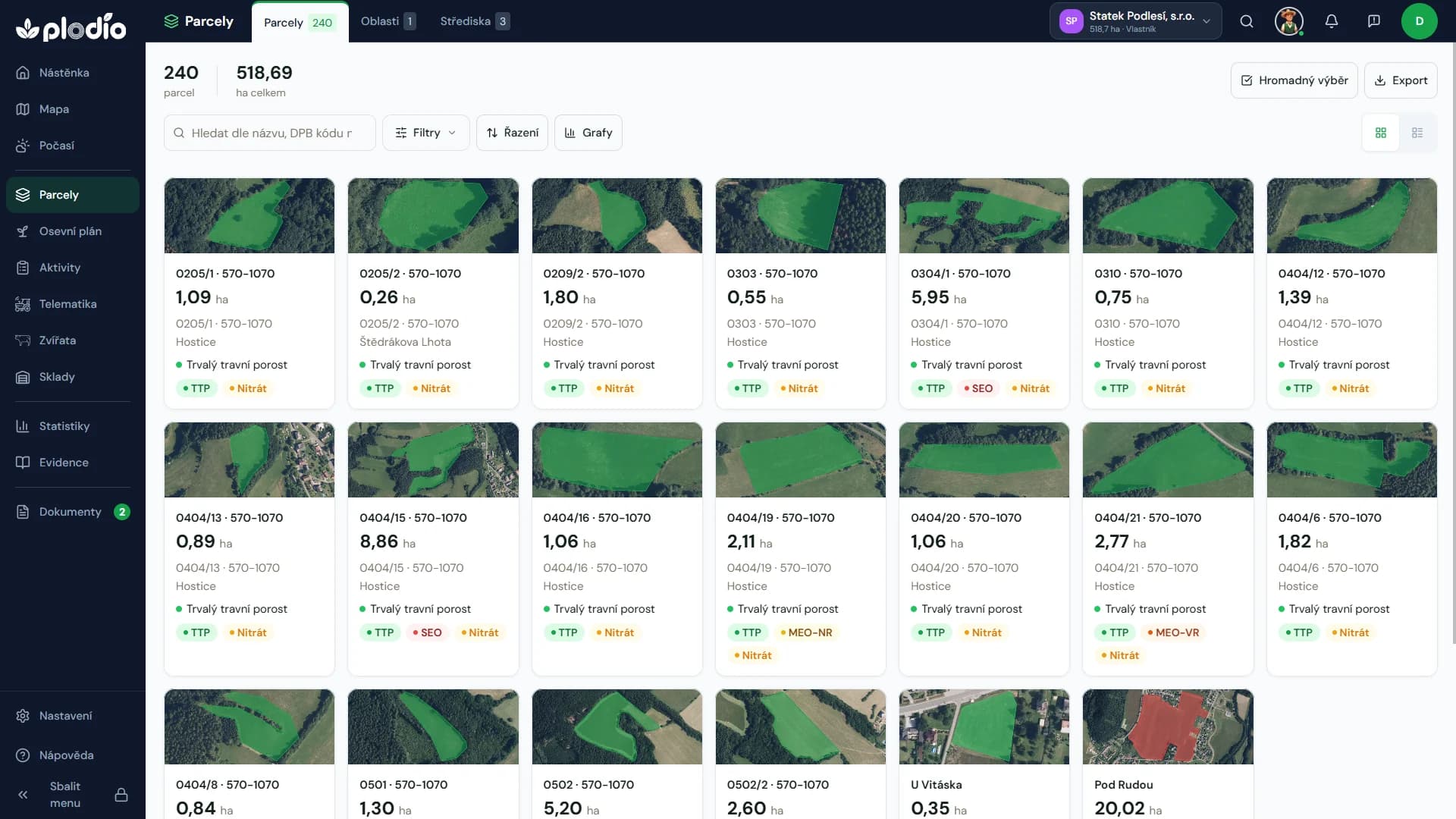Click TTP tag on parcel 0303
This screenshot has width=1456, height=819.
point(747,388)
